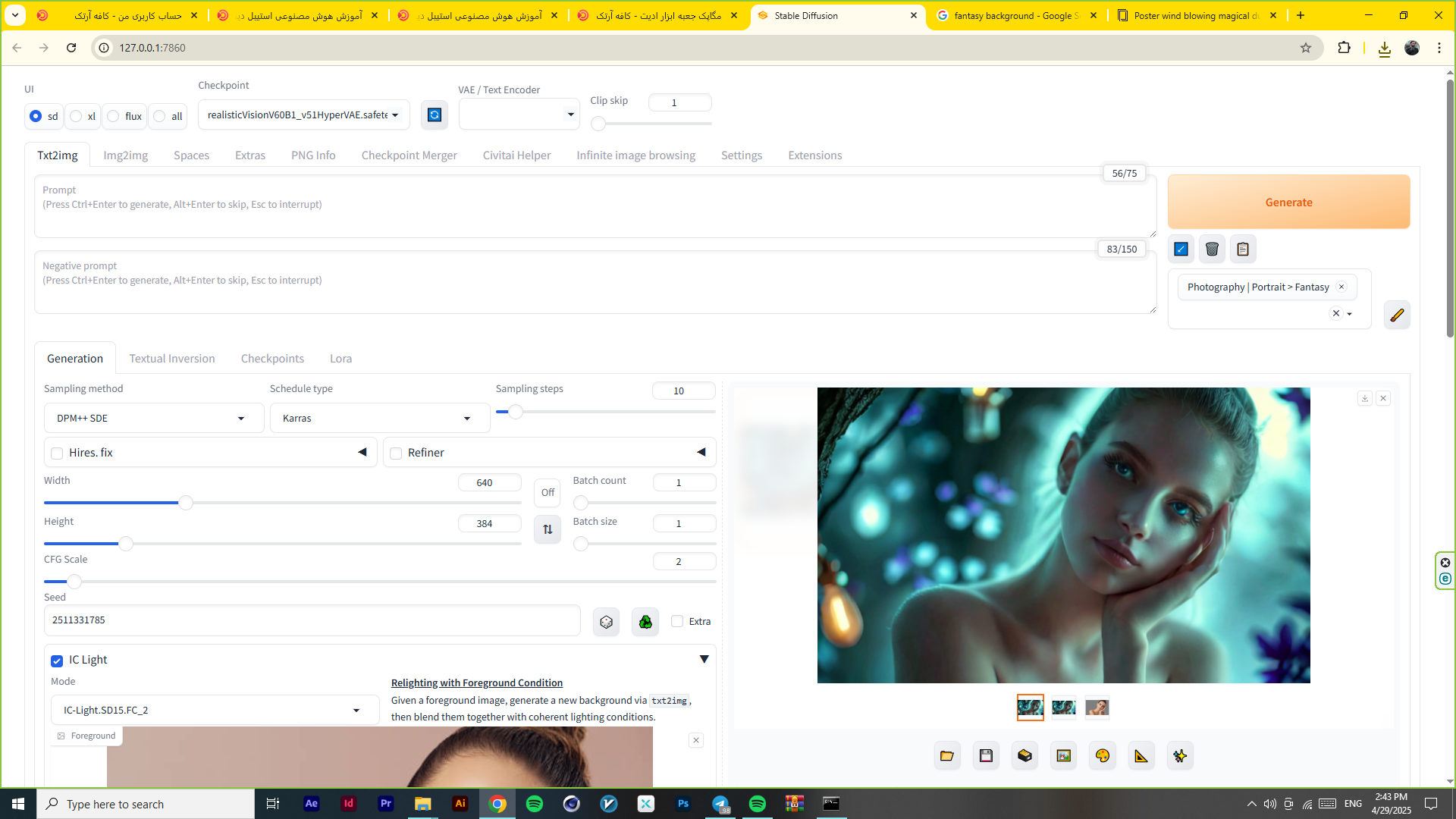This screenshot has width=1456, height=819.
Task: Open the Sampling method DPM++ SDE dropdown
Action: (x=154, y=419)
